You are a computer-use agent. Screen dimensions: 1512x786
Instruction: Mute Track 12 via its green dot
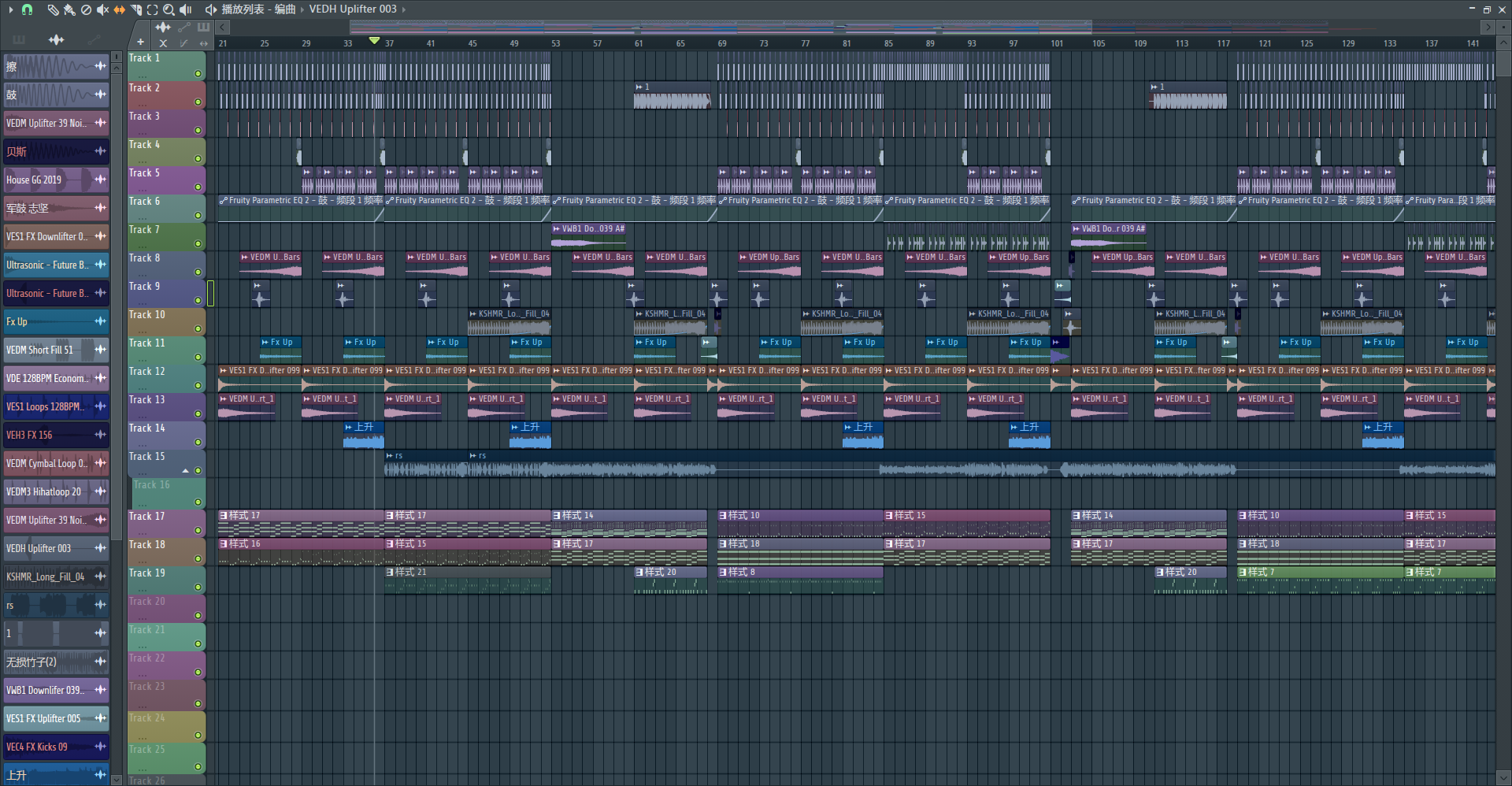(x=198, y=386)
